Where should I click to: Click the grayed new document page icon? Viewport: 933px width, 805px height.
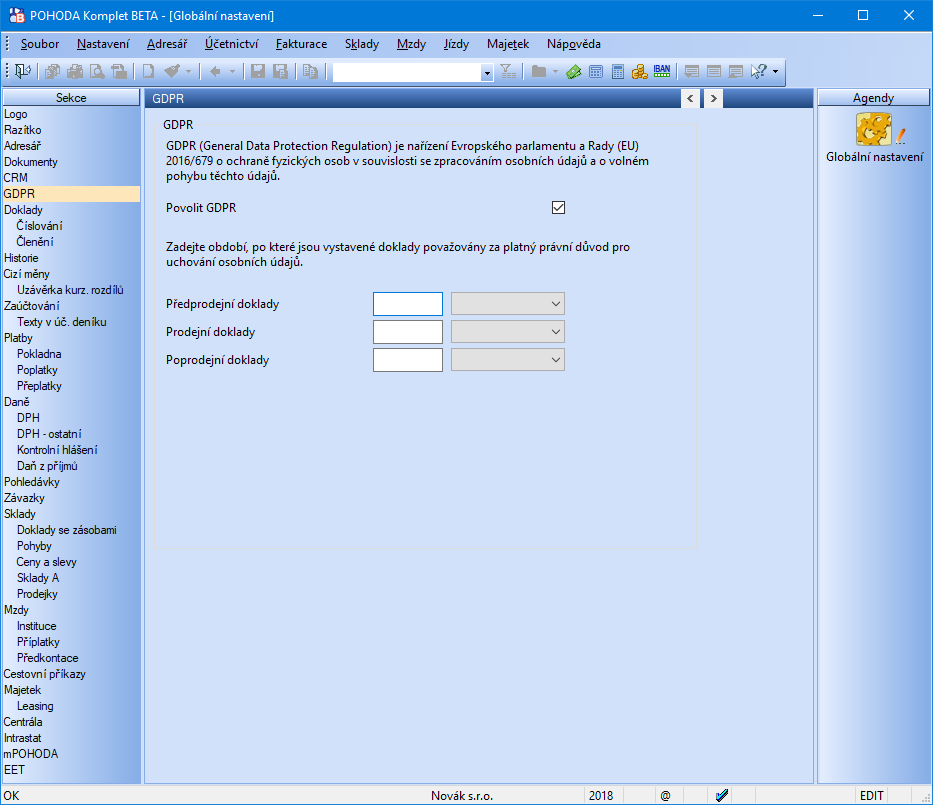[148, 72]
